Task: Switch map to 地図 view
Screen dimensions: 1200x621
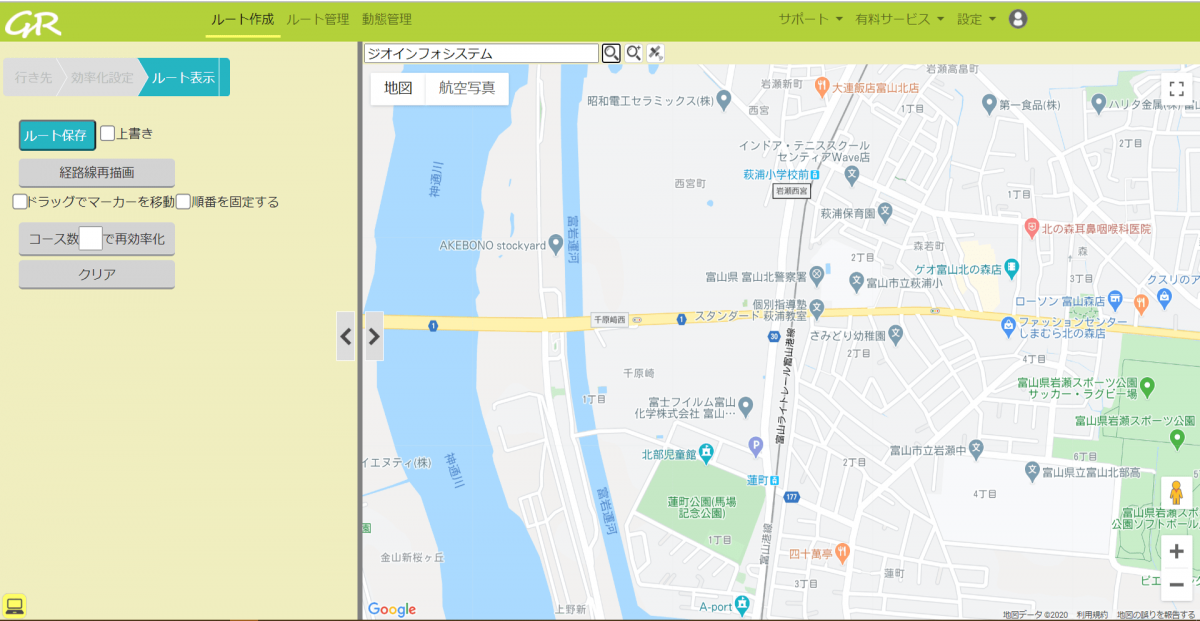Action: click(x=398, y=88)
